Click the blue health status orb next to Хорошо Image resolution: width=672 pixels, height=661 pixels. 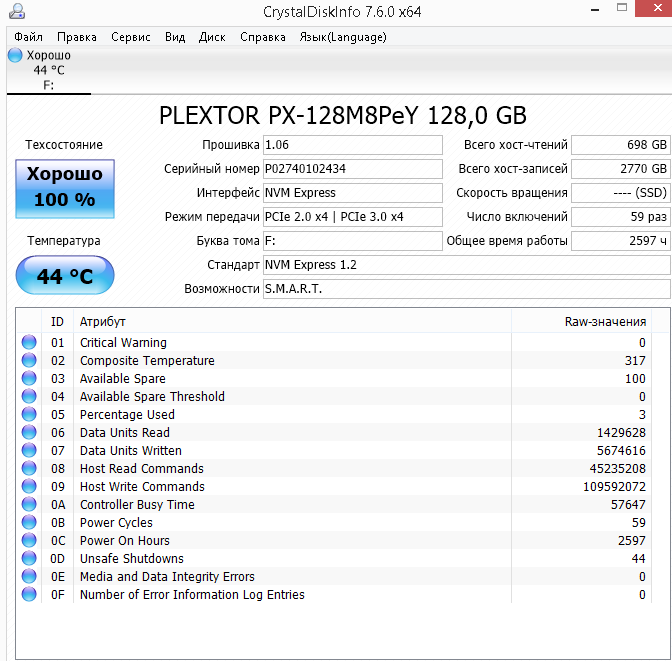pos(15,55)
